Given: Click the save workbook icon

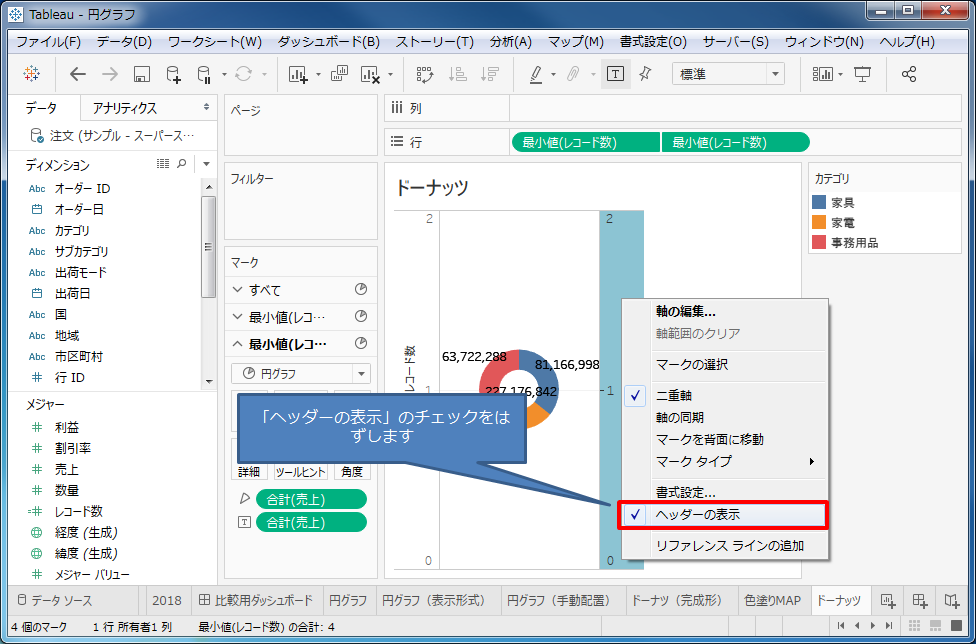Looking at the screenshot, I should point(140,73).
